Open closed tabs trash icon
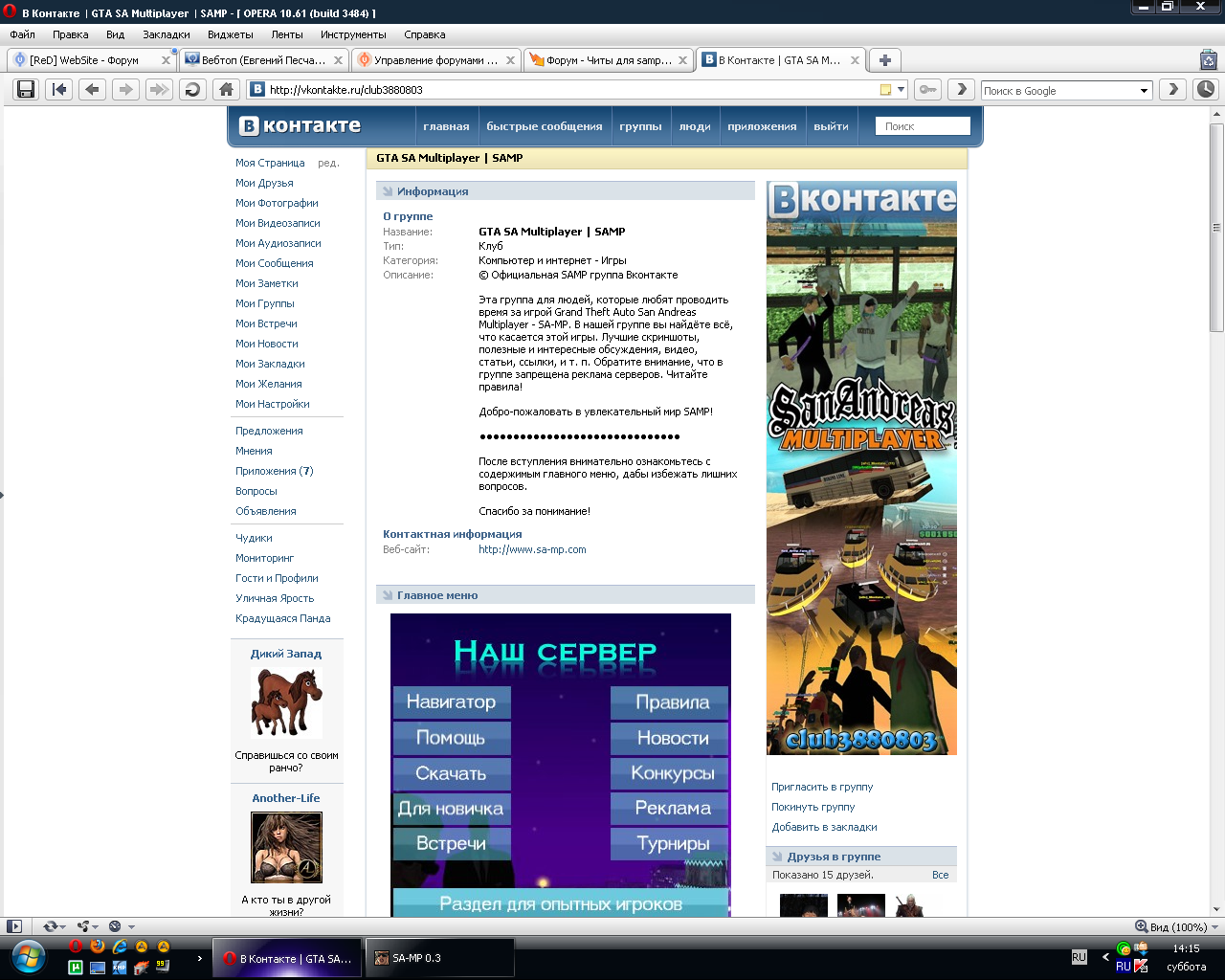Viewport: 1225px width, 980px height. click(1209, 59)
